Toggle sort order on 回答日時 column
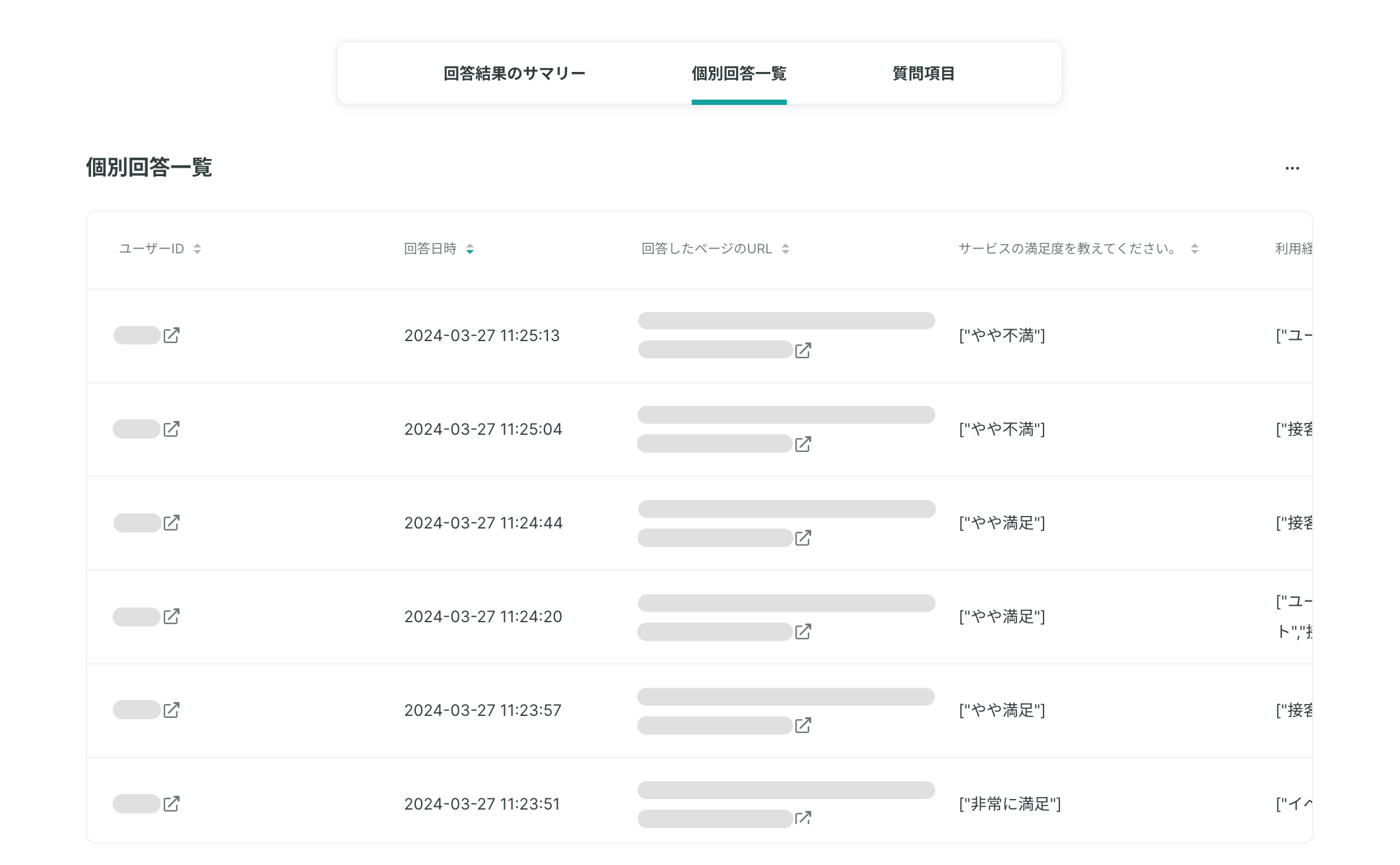Screen dimensions: 1400x865 470,249
